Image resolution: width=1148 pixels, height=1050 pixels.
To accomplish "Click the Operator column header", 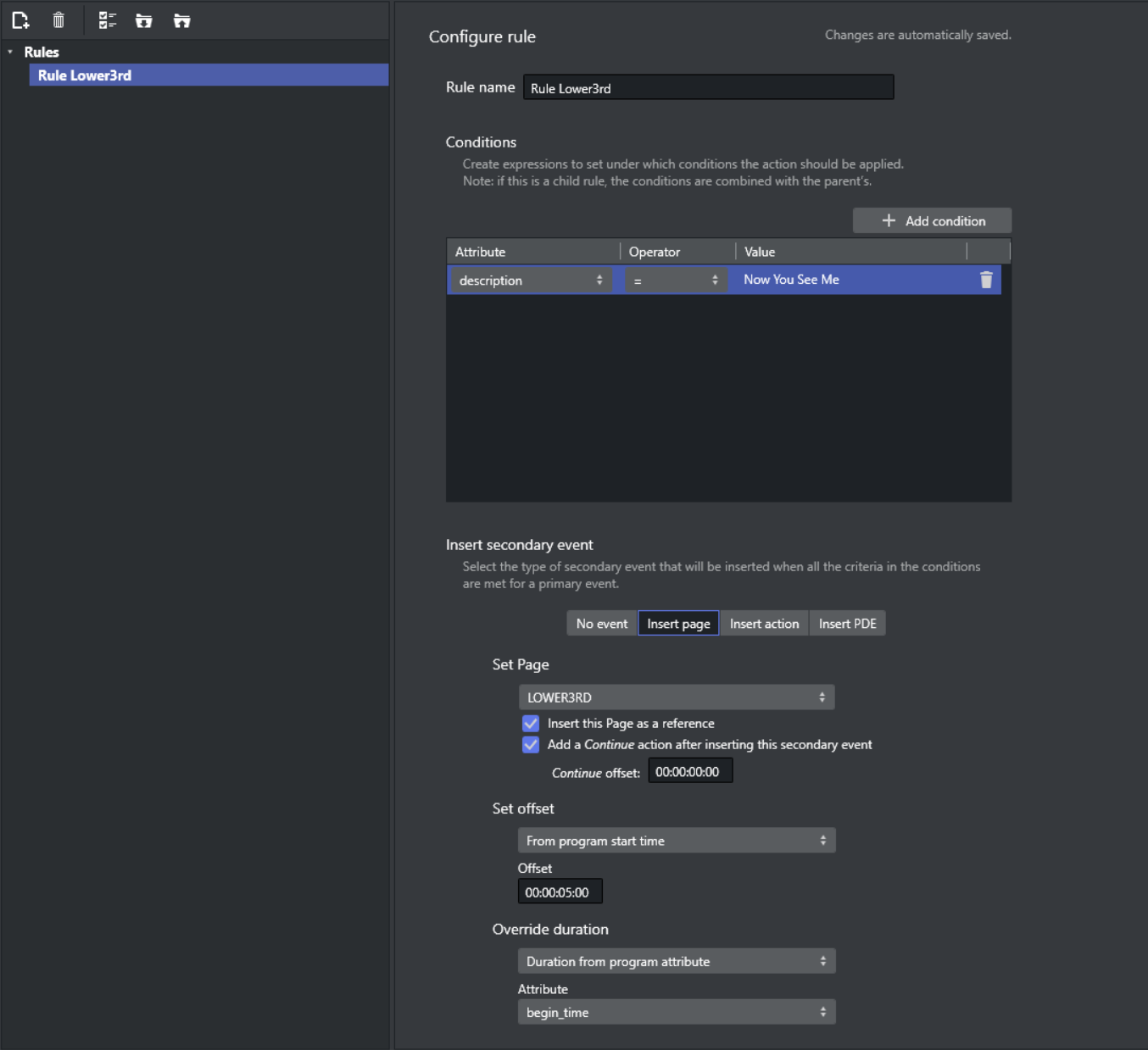I will tap(677, 252).
